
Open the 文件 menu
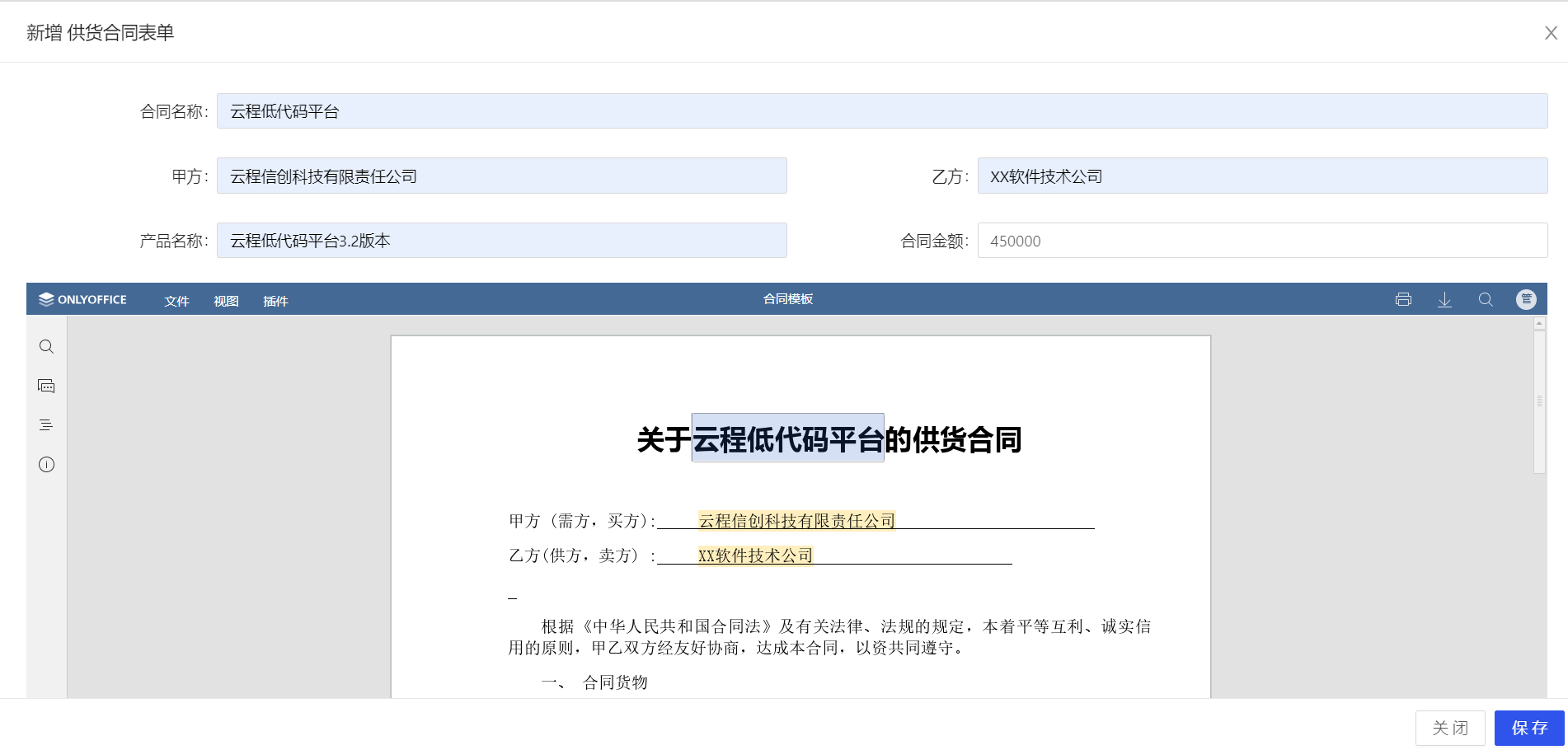point(176,301)
